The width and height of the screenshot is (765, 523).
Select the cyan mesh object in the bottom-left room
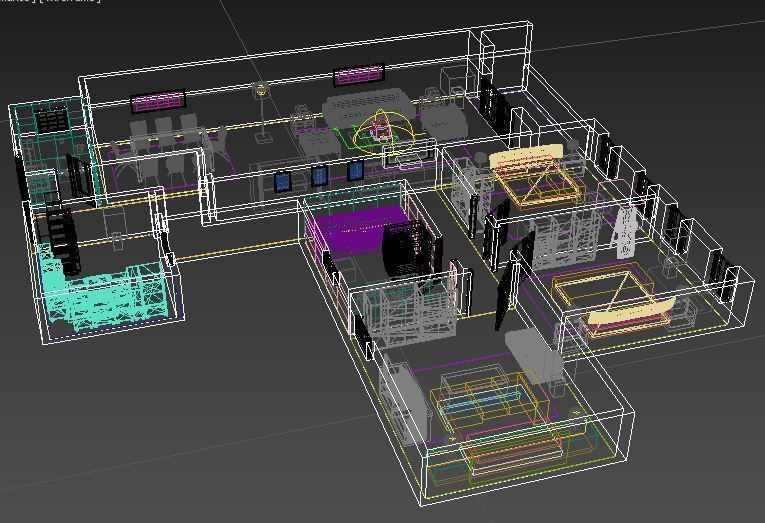click(105, 291)
